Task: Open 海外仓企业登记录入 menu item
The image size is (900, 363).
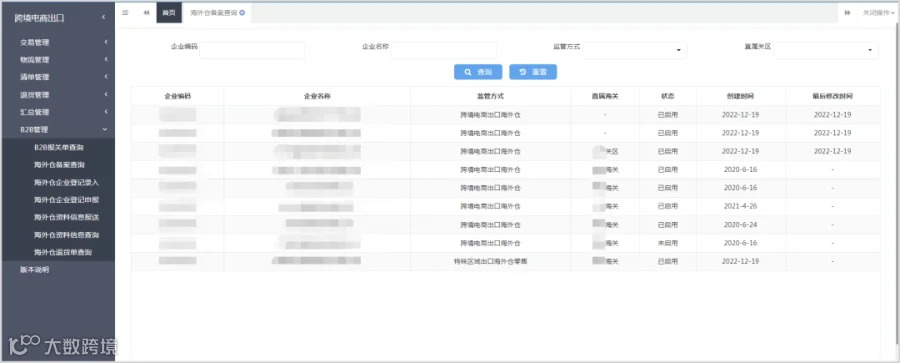Action: (66, 183)
